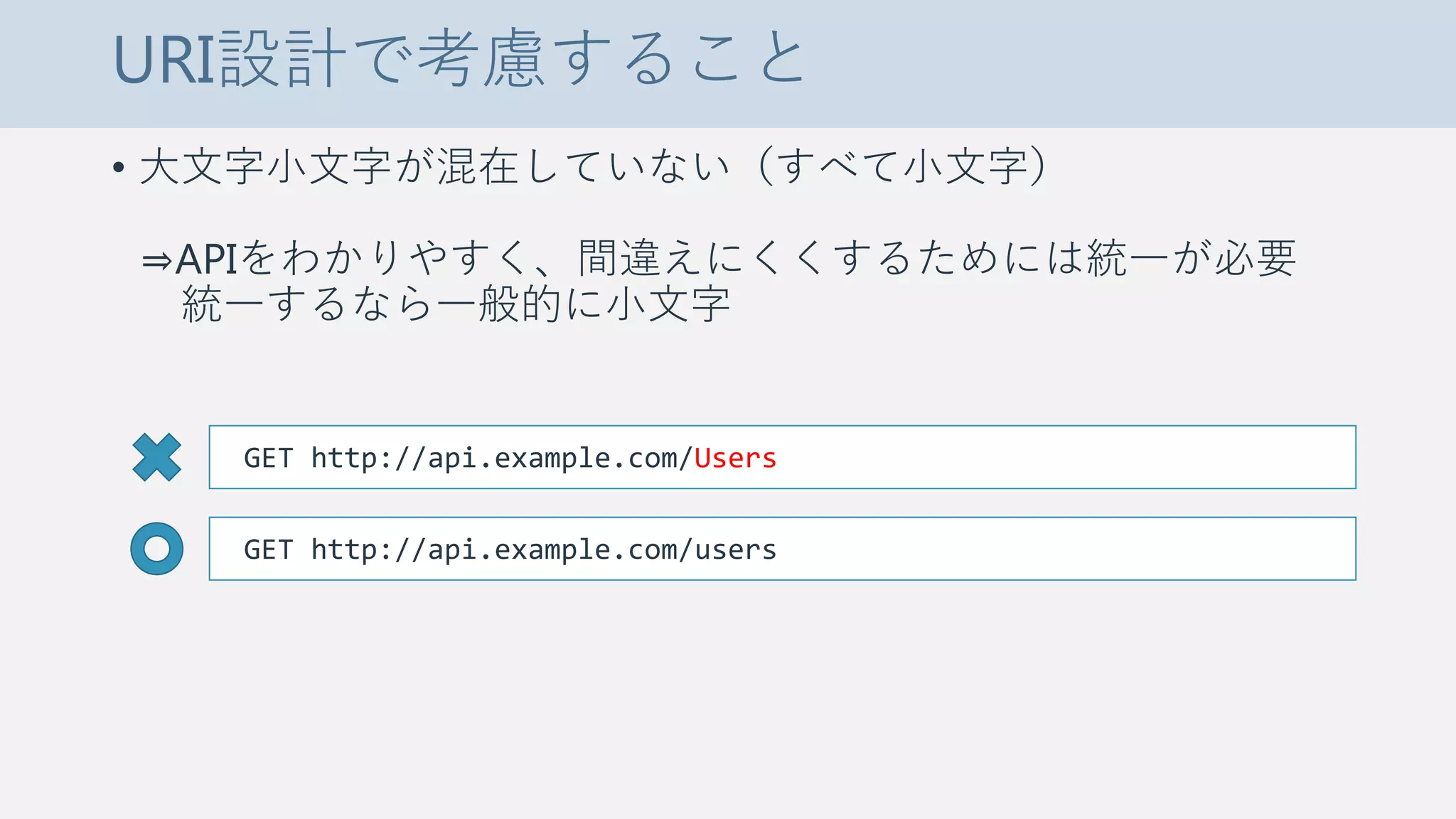Click the lowercase "users" in second URL
Image resolution: width=1456 pixels, height=819 pixels.
pyautogui.click(x=735, y=550)
